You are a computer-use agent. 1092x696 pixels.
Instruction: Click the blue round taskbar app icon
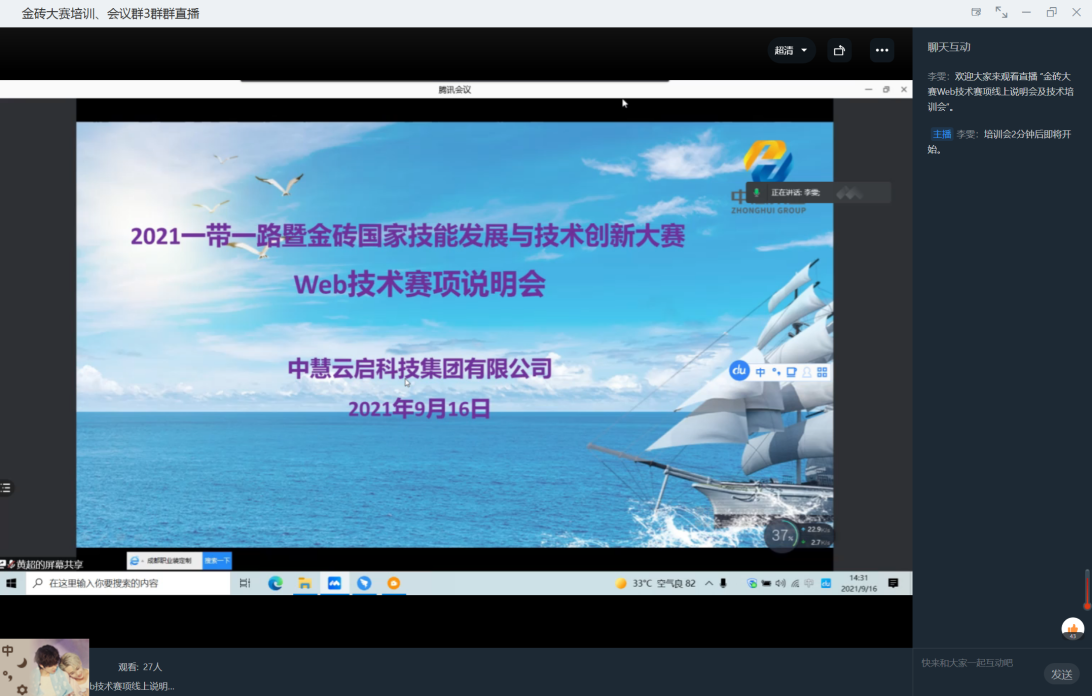[364, 583]
